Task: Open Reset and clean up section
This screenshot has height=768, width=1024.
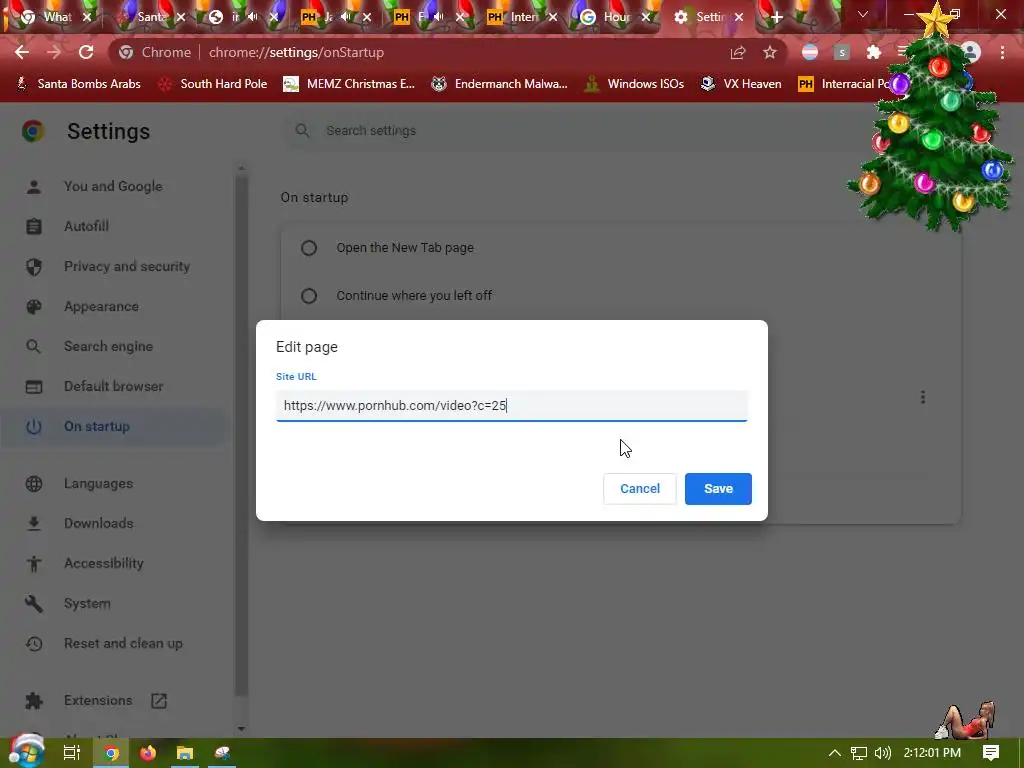Action: [123, 643]
